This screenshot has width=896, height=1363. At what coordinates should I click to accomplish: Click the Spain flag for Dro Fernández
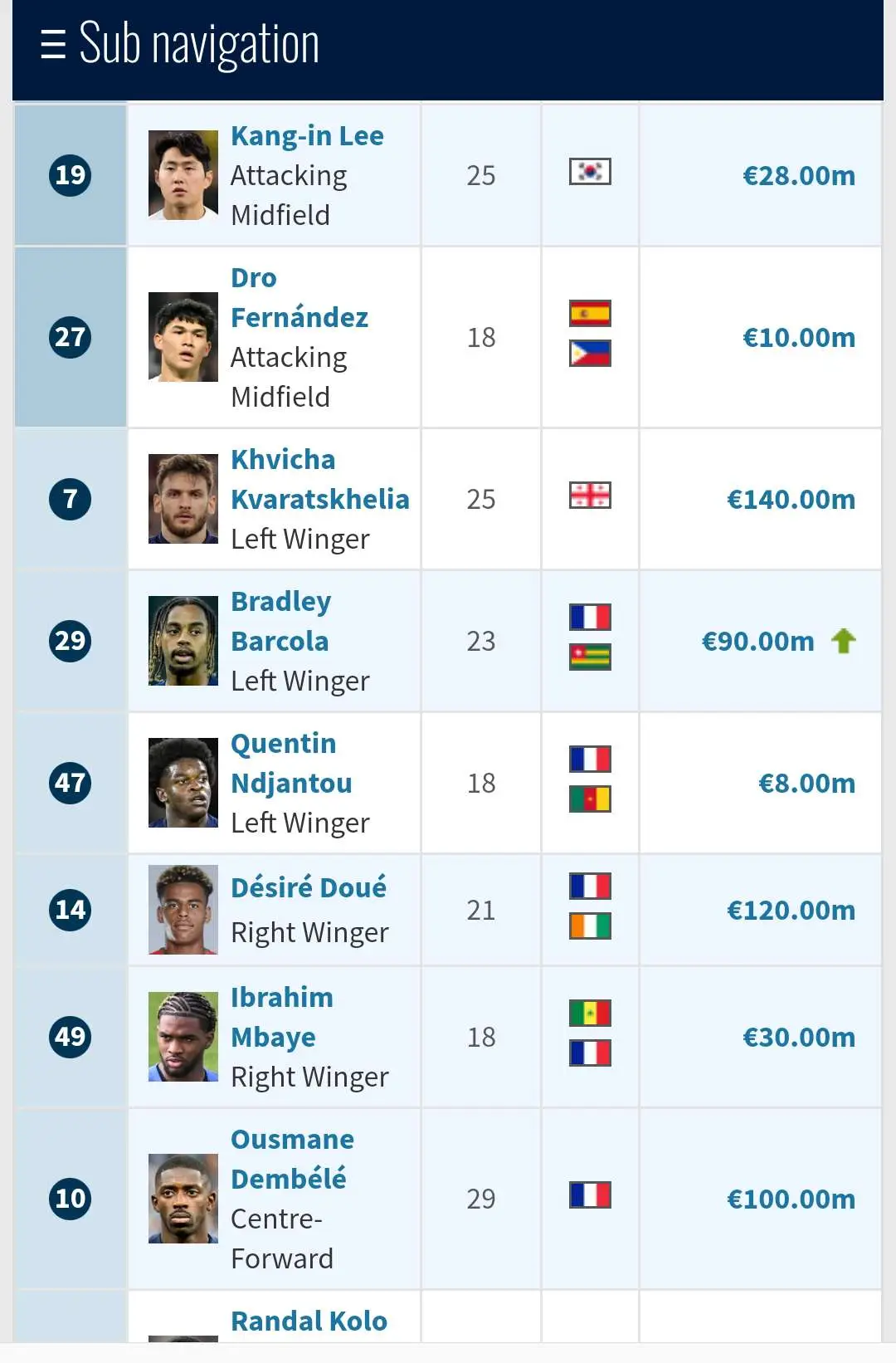coord(590,314)
